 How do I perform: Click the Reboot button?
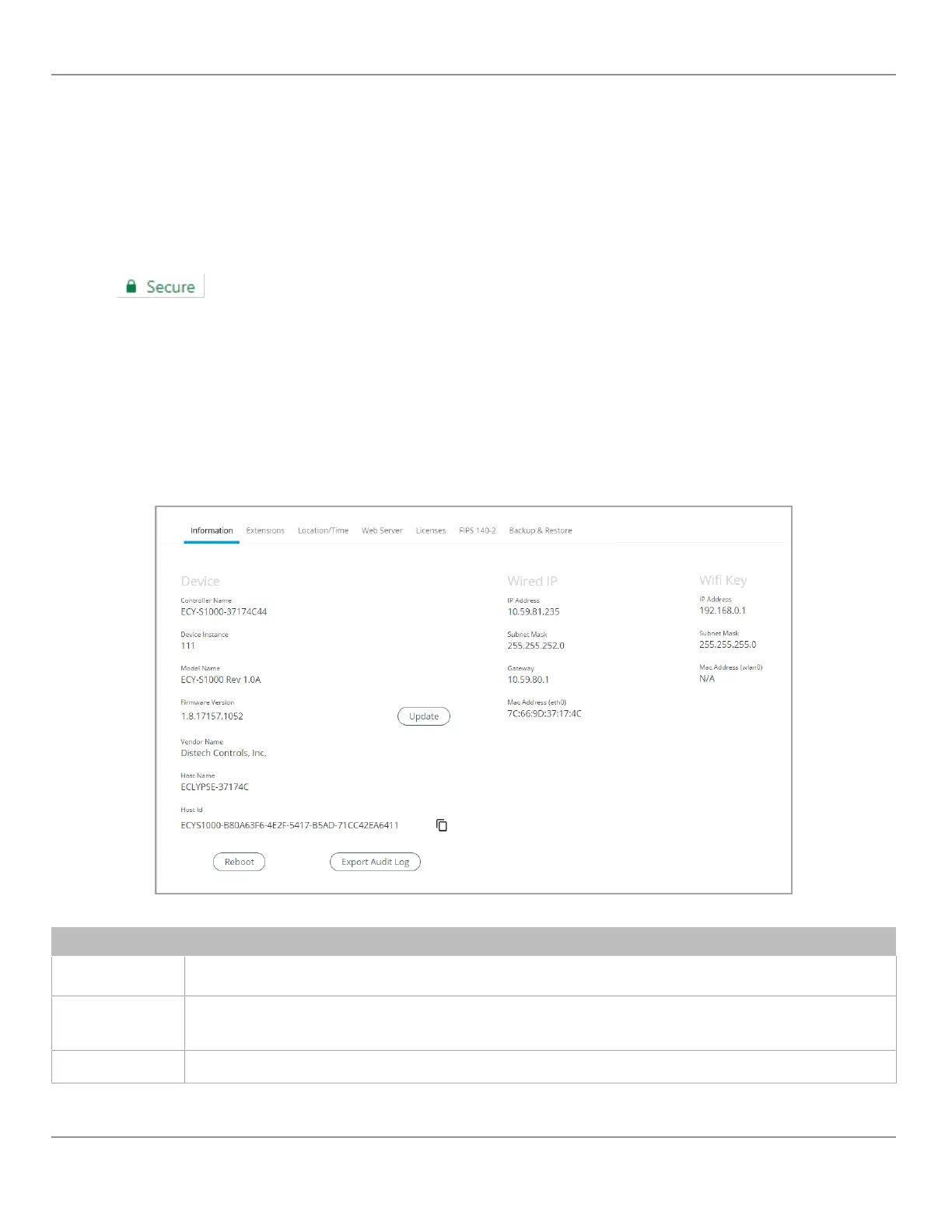(x=239, y=862)
